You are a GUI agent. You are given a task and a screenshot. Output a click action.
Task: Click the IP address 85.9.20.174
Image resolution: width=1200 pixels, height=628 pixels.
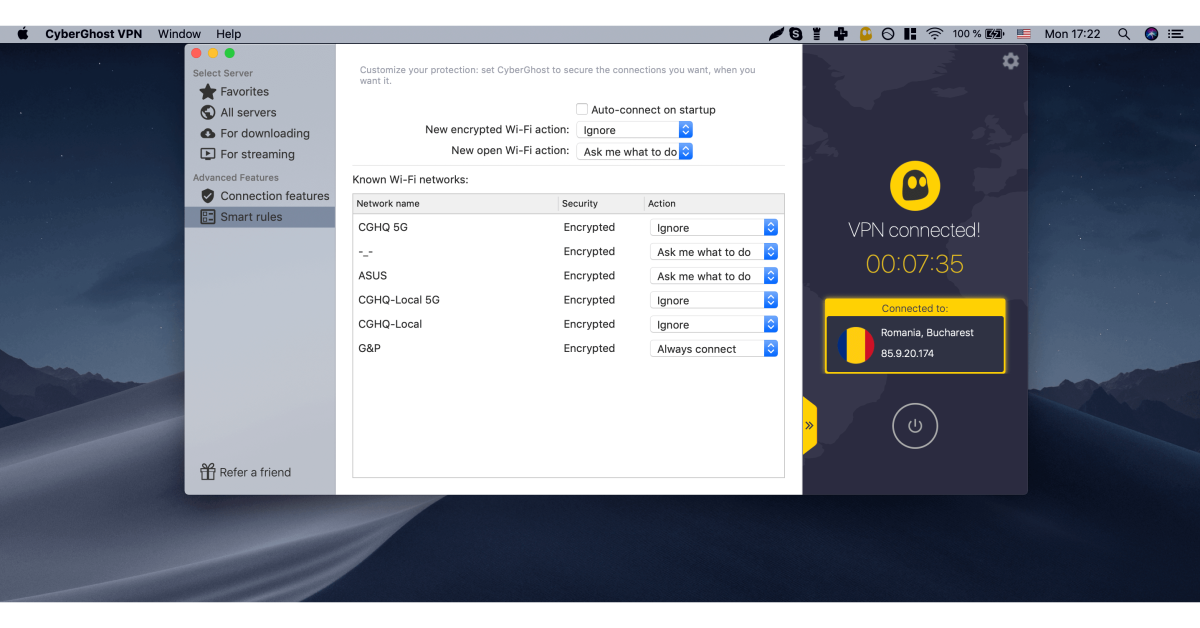907,354
